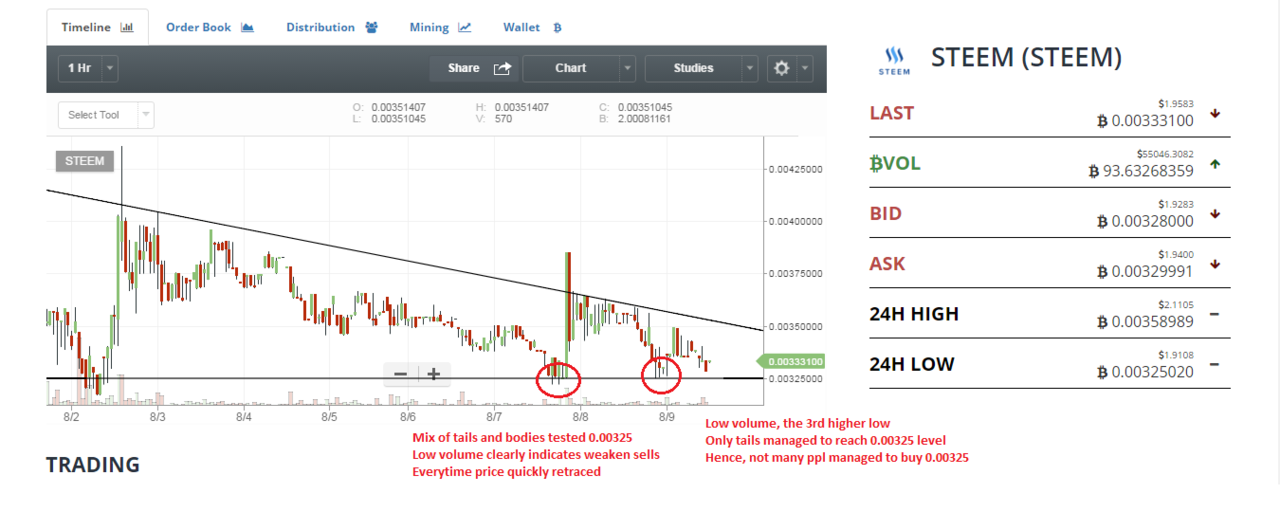Open chart settings gear icon
The height and width of the screenshot is (512, 1280).
(782, 68)
